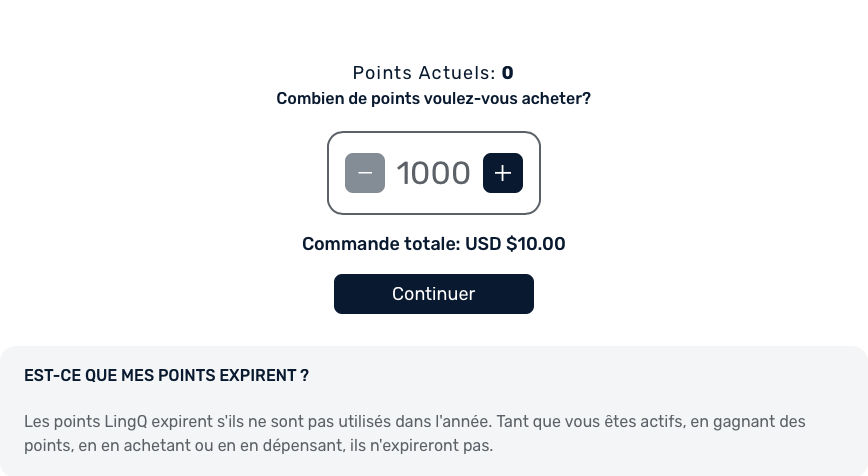Click the 1000 points quantity field
The height and width of the screenshot is (476, 868).
pyautogui.click(x=433, y=173)
